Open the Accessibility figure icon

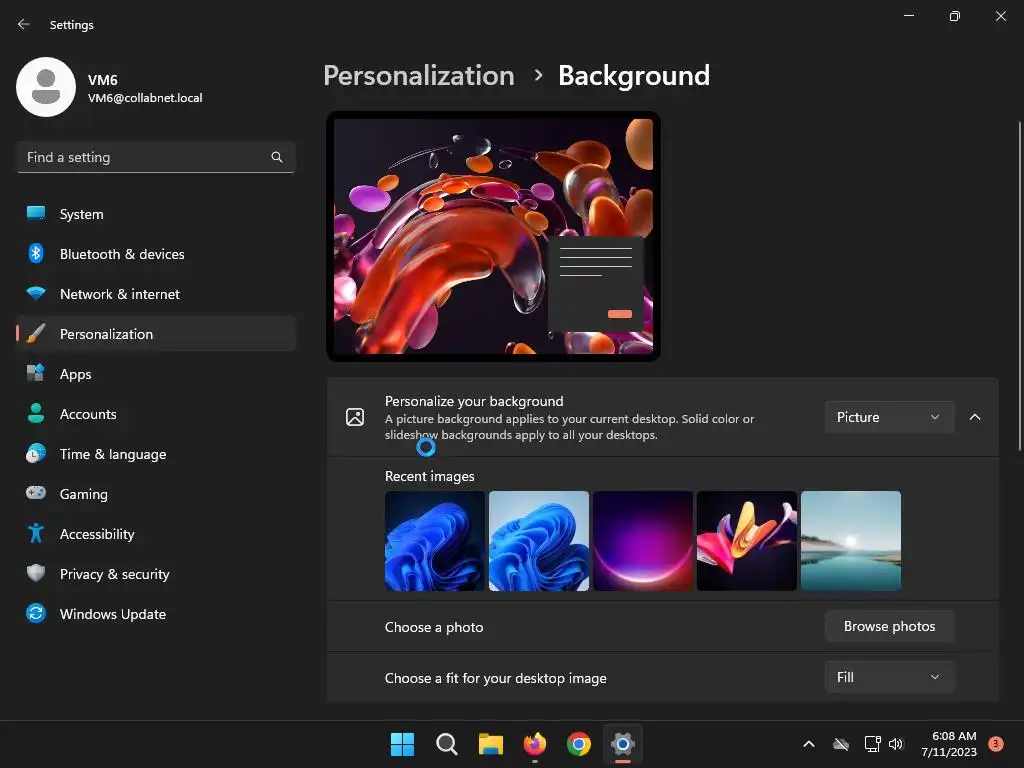tap(36, 534)
